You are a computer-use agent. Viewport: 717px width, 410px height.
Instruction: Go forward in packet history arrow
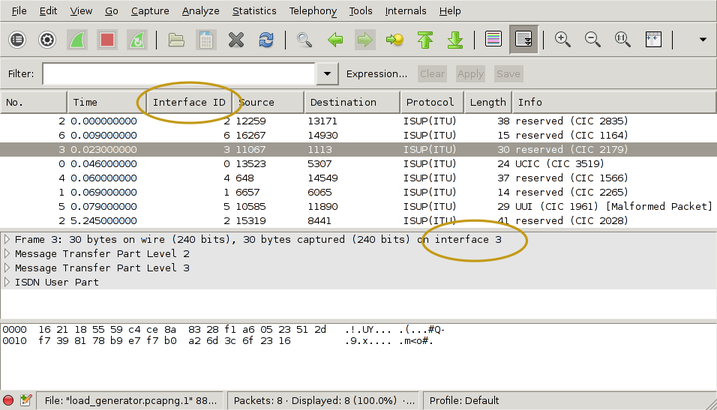365,40
